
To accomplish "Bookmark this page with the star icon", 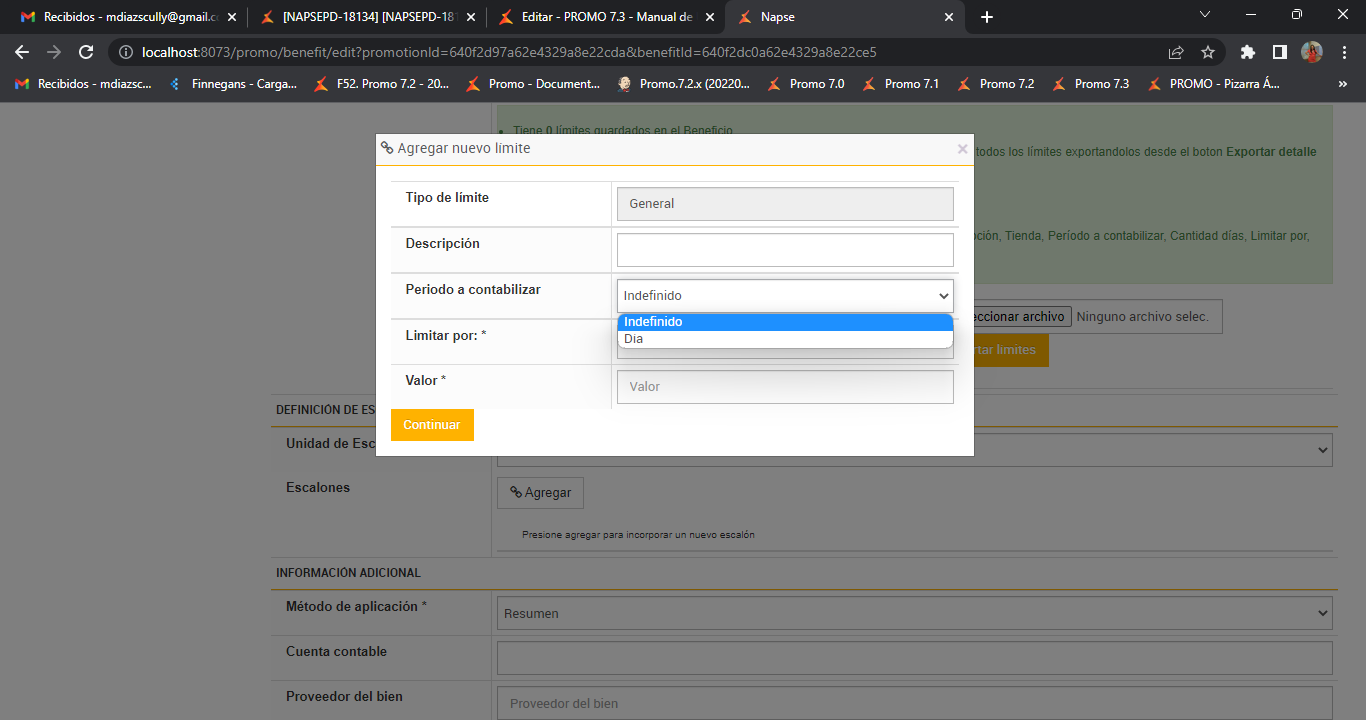I will tap(1207, 52).
